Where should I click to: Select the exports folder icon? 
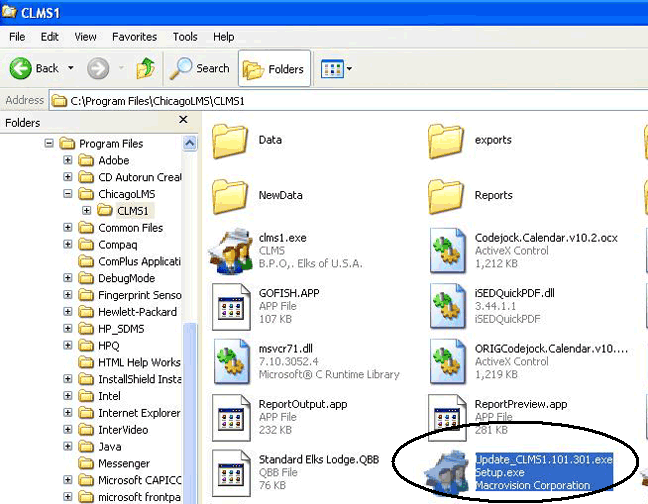449,141
